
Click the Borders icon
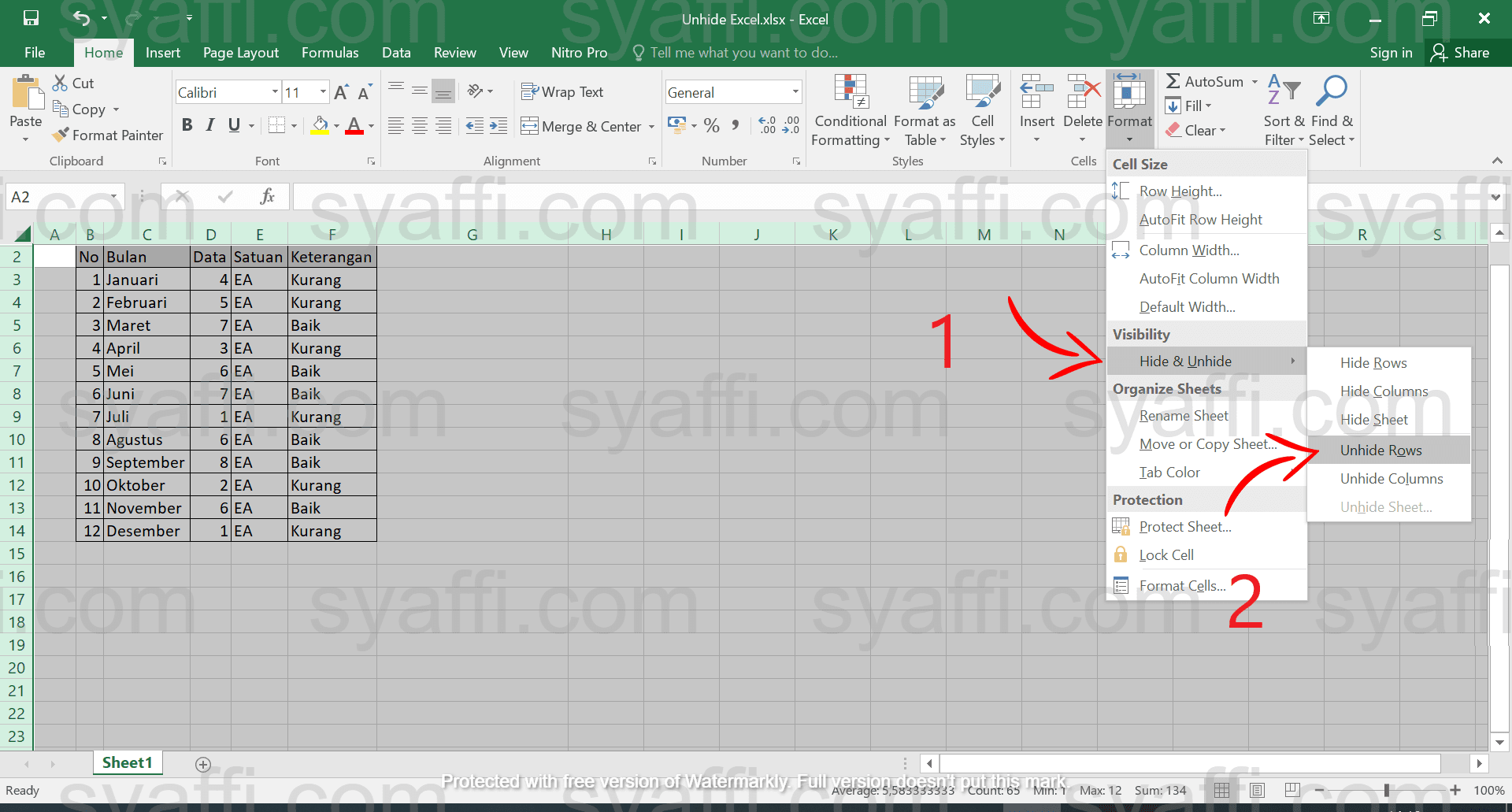pyautogui.click(x=276, y=125)
